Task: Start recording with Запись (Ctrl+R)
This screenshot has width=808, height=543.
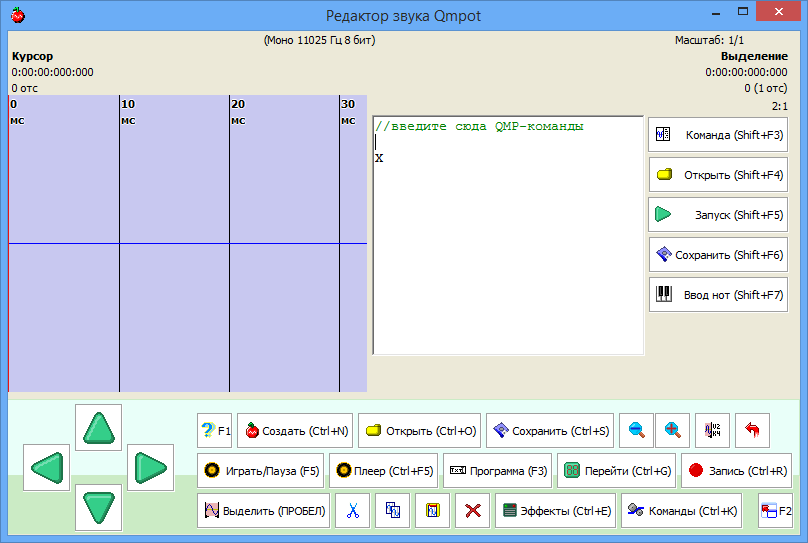Action: coord(737,470)
